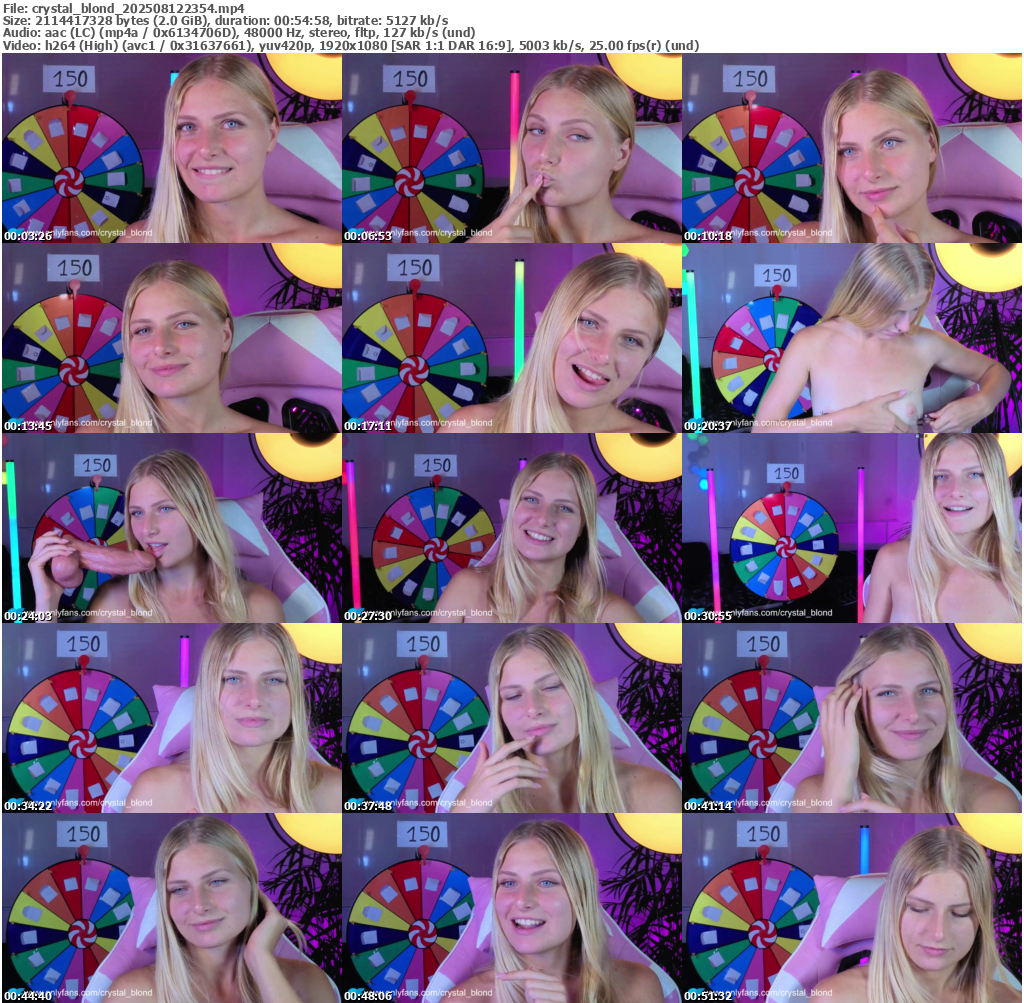Choose the thumbnail at 00:37:48
The width and height of the screenshot is (1024, 1003).
[512, 718]
